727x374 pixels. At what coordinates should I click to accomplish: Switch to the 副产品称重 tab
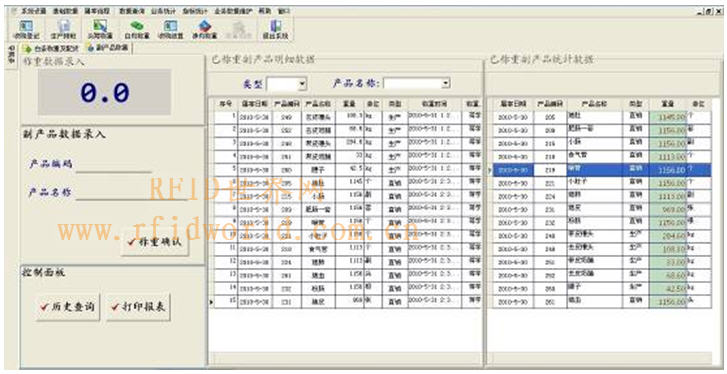click(108, 48)
